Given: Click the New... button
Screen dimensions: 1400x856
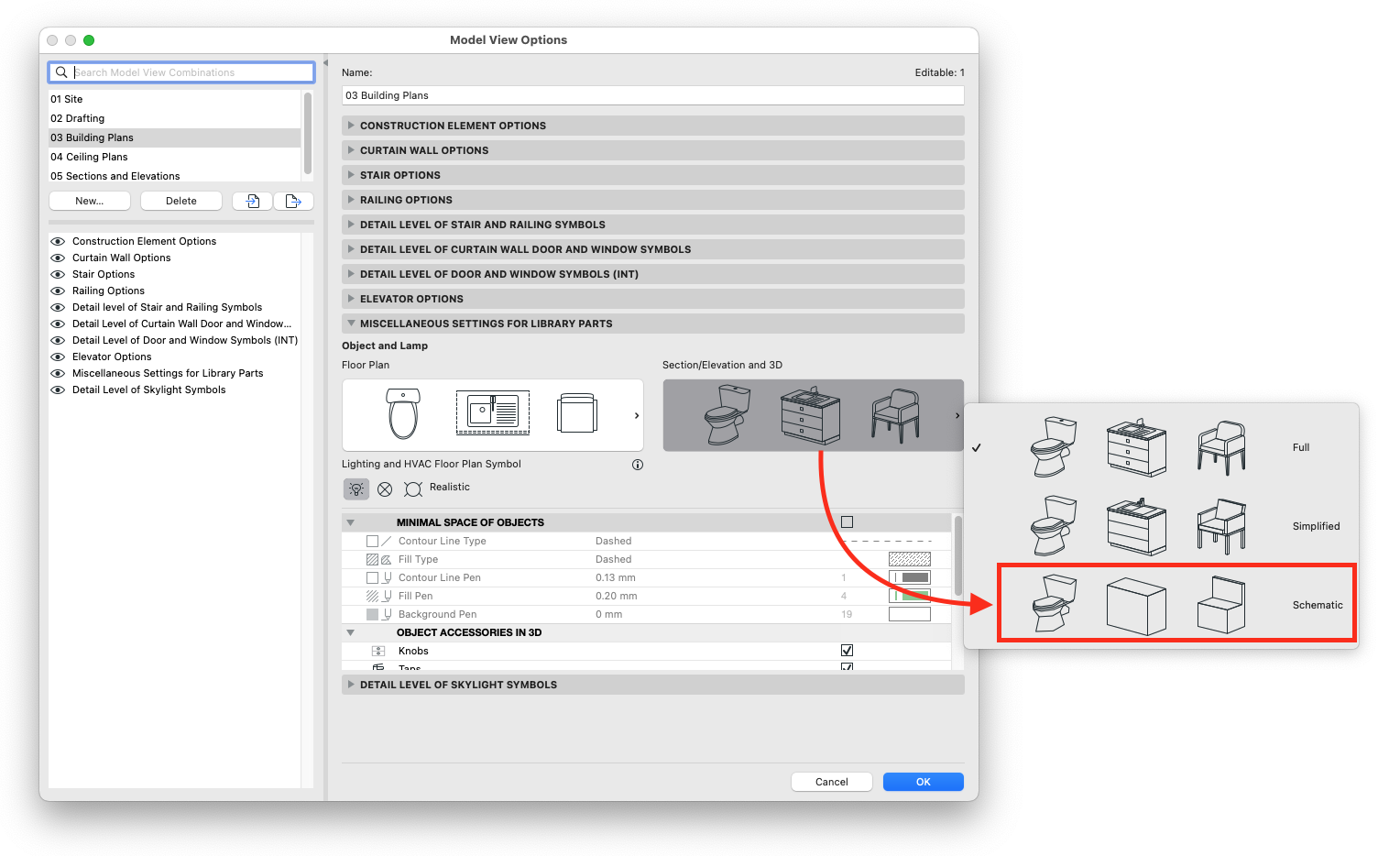Looking at the screenshot, I should pos(90,201).
